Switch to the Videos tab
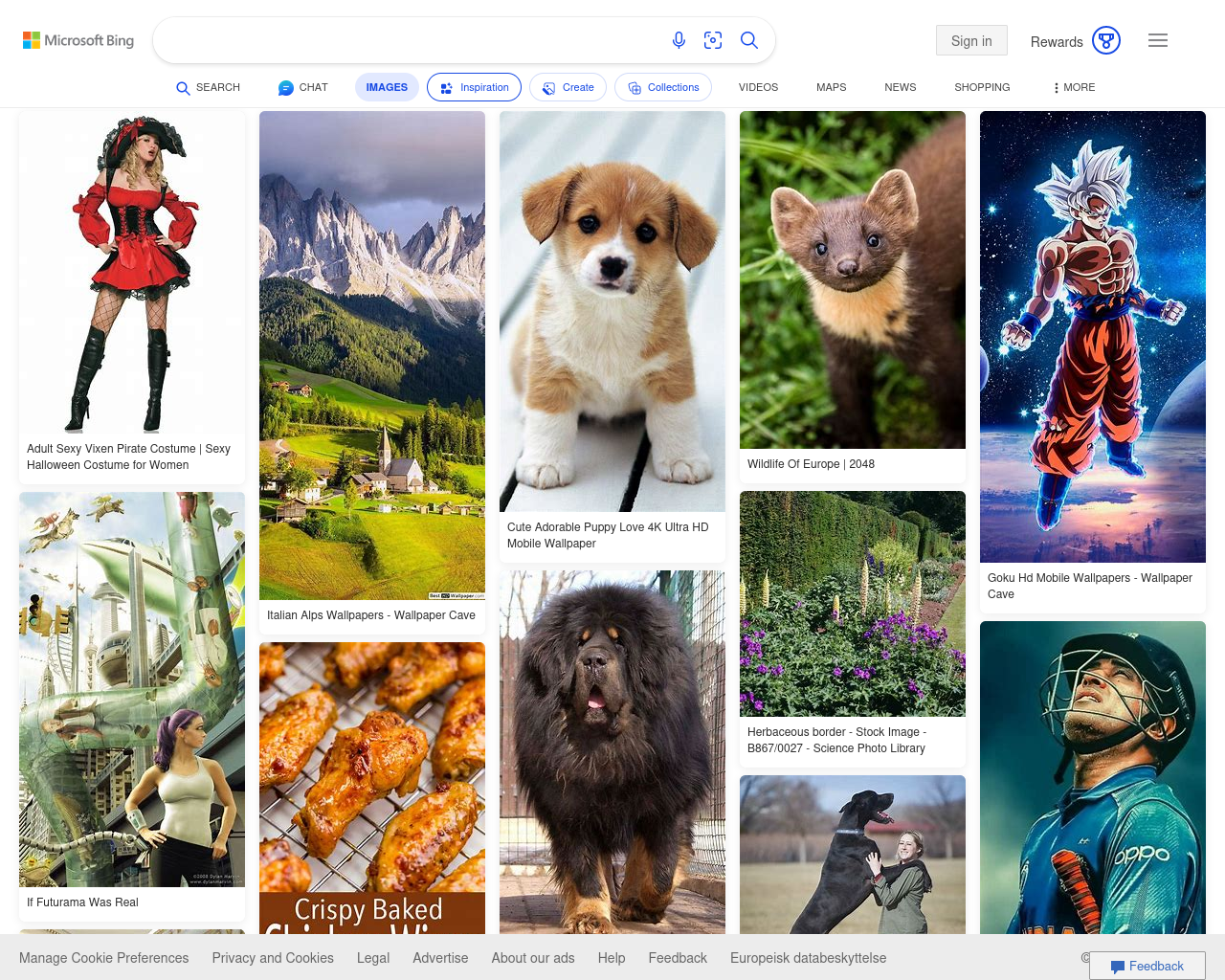Image resolution: width=1225 pixels, height=980 pixels. click(x=758, y=87)
